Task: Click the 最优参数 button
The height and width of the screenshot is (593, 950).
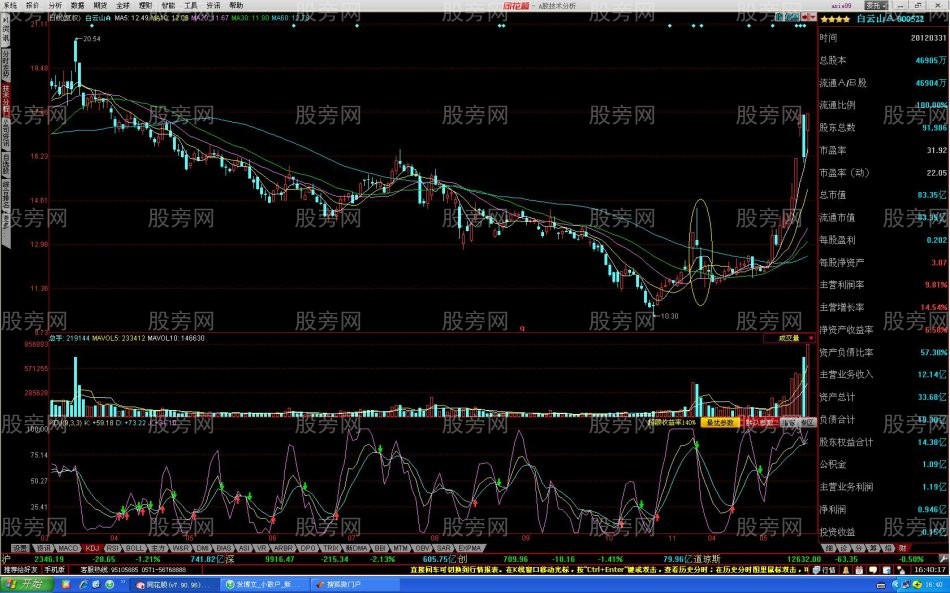Action: (720, 422)
